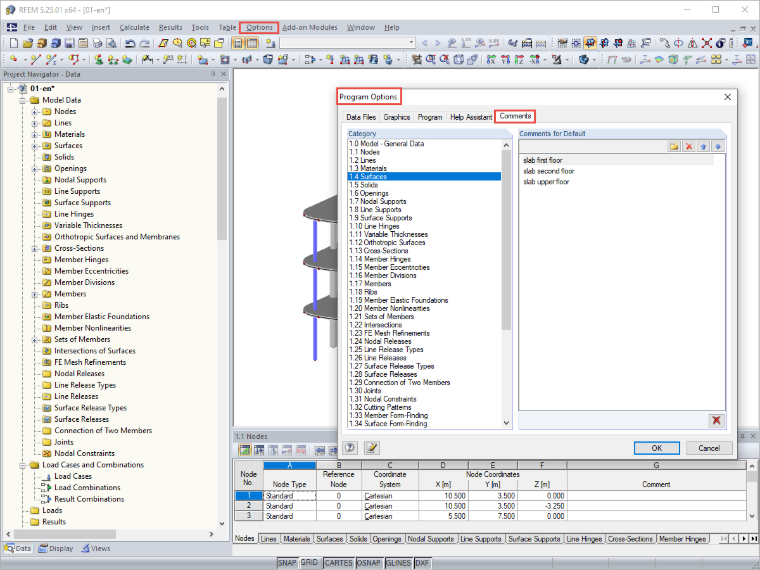Toggle GLINES in the status bar
760x570 pixels.
click(398, 563)
